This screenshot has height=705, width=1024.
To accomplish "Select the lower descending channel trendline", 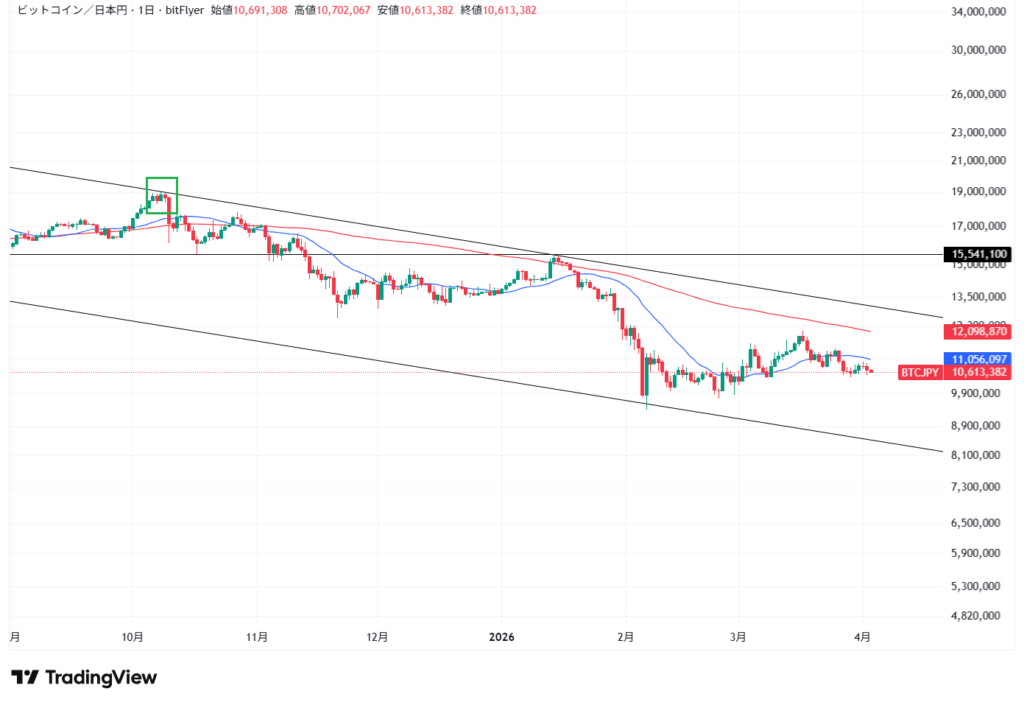I will (300, 350).
